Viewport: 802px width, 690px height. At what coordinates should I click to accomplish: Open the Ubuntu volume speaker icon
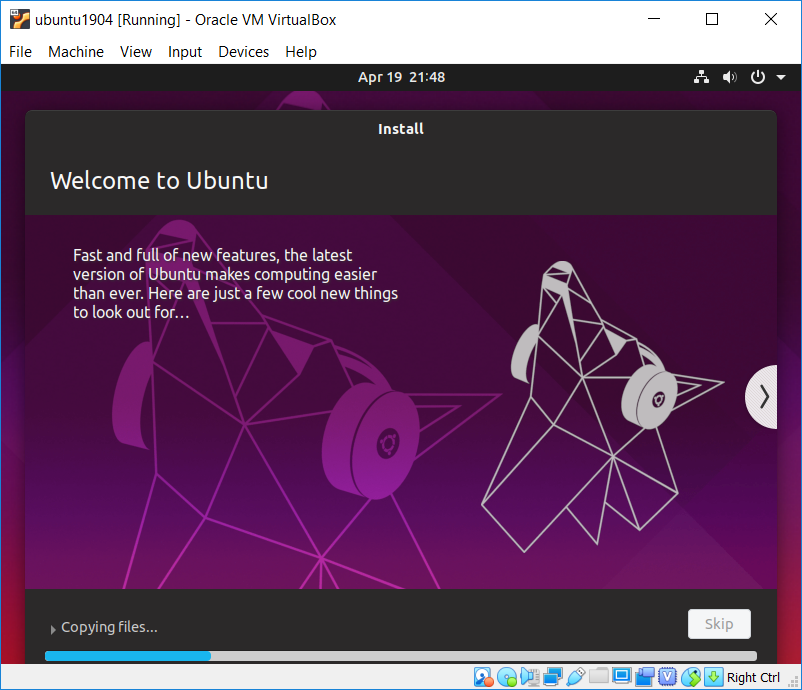[x=729, y=77]
